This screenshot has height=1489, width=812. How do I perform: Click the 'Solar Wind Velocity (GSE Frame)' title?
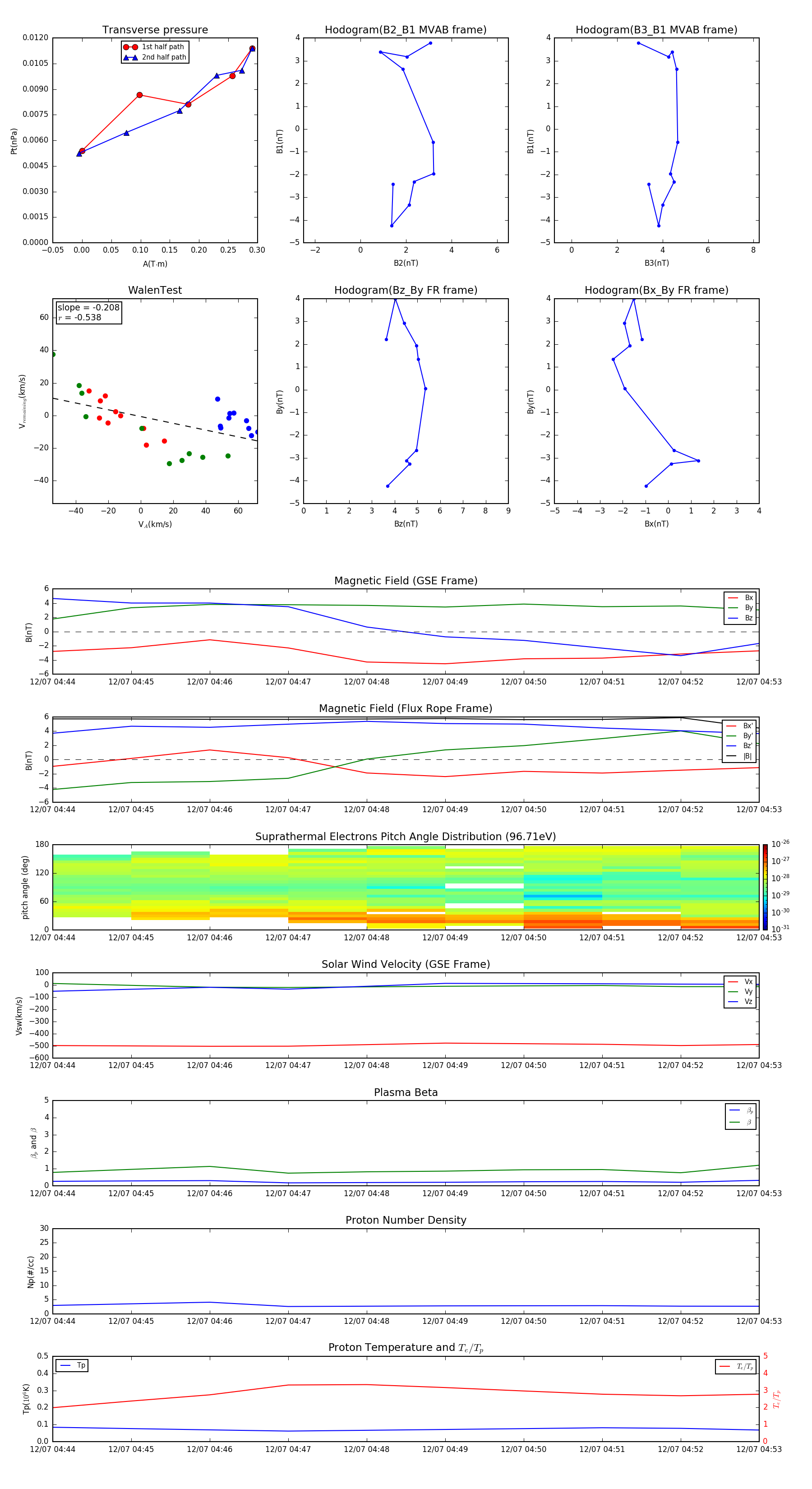point(406,964)
